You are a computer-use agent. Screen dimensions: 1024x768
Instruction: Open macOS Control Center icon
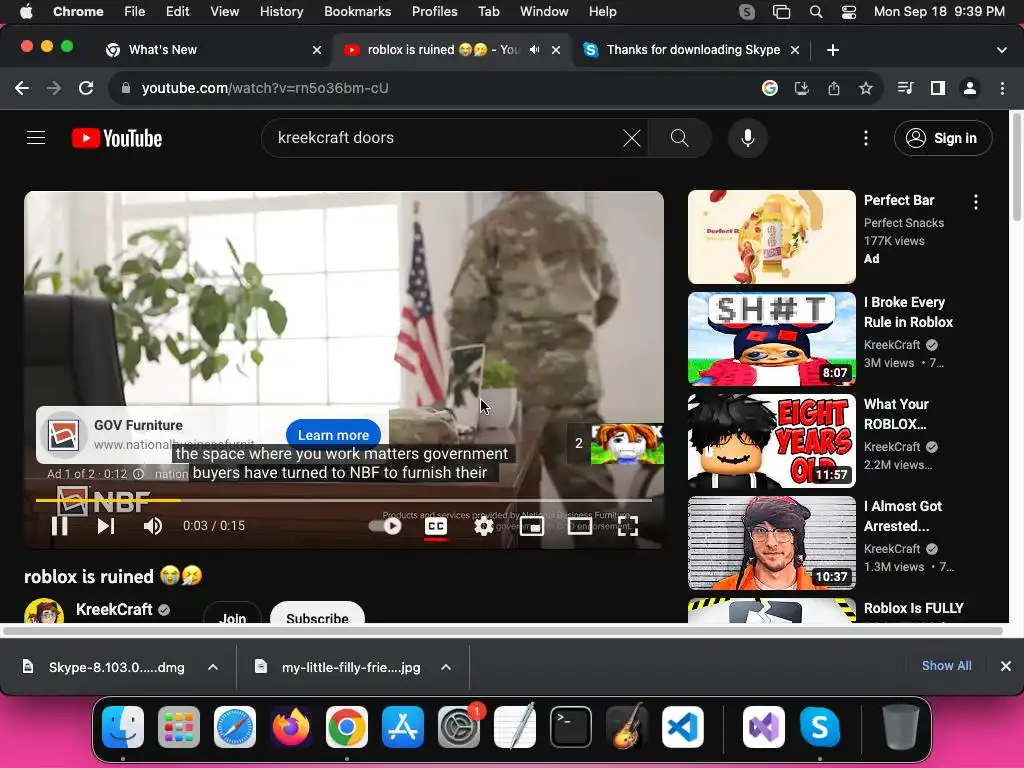(848, 12)
